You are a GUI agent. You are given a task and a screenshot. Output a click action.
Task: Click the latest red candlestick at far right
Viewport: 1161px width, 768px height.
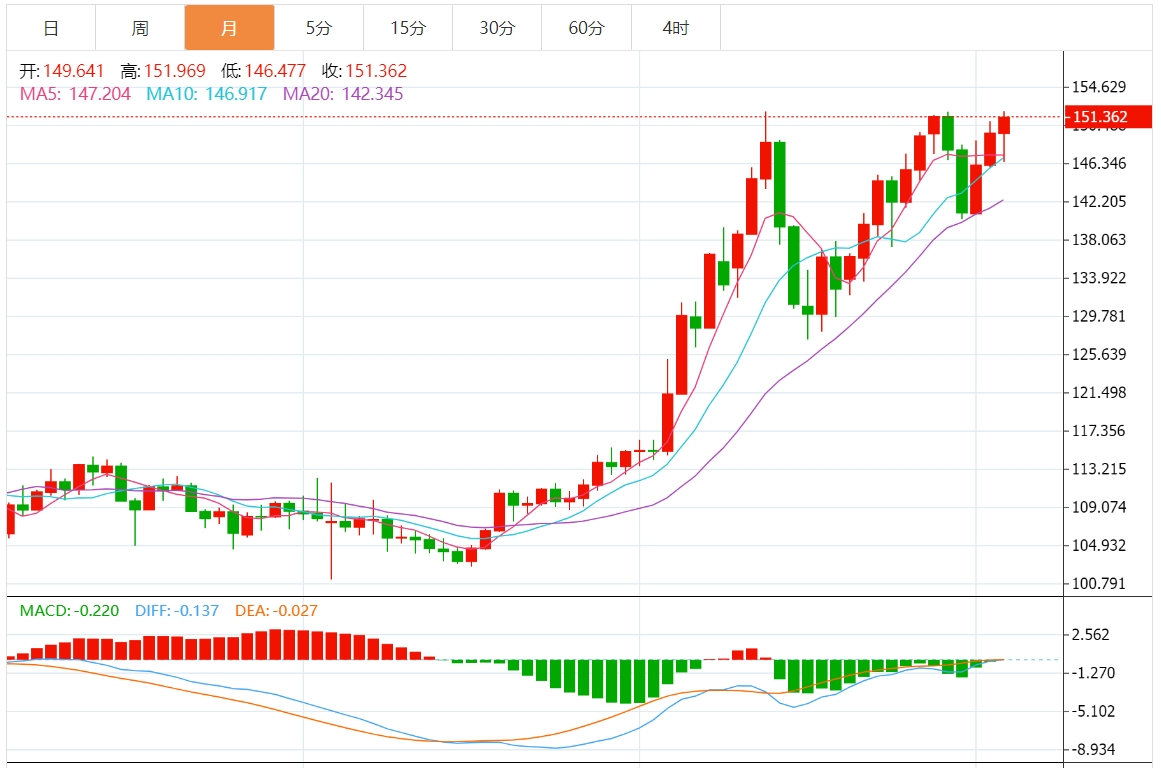pos(1004,125)
